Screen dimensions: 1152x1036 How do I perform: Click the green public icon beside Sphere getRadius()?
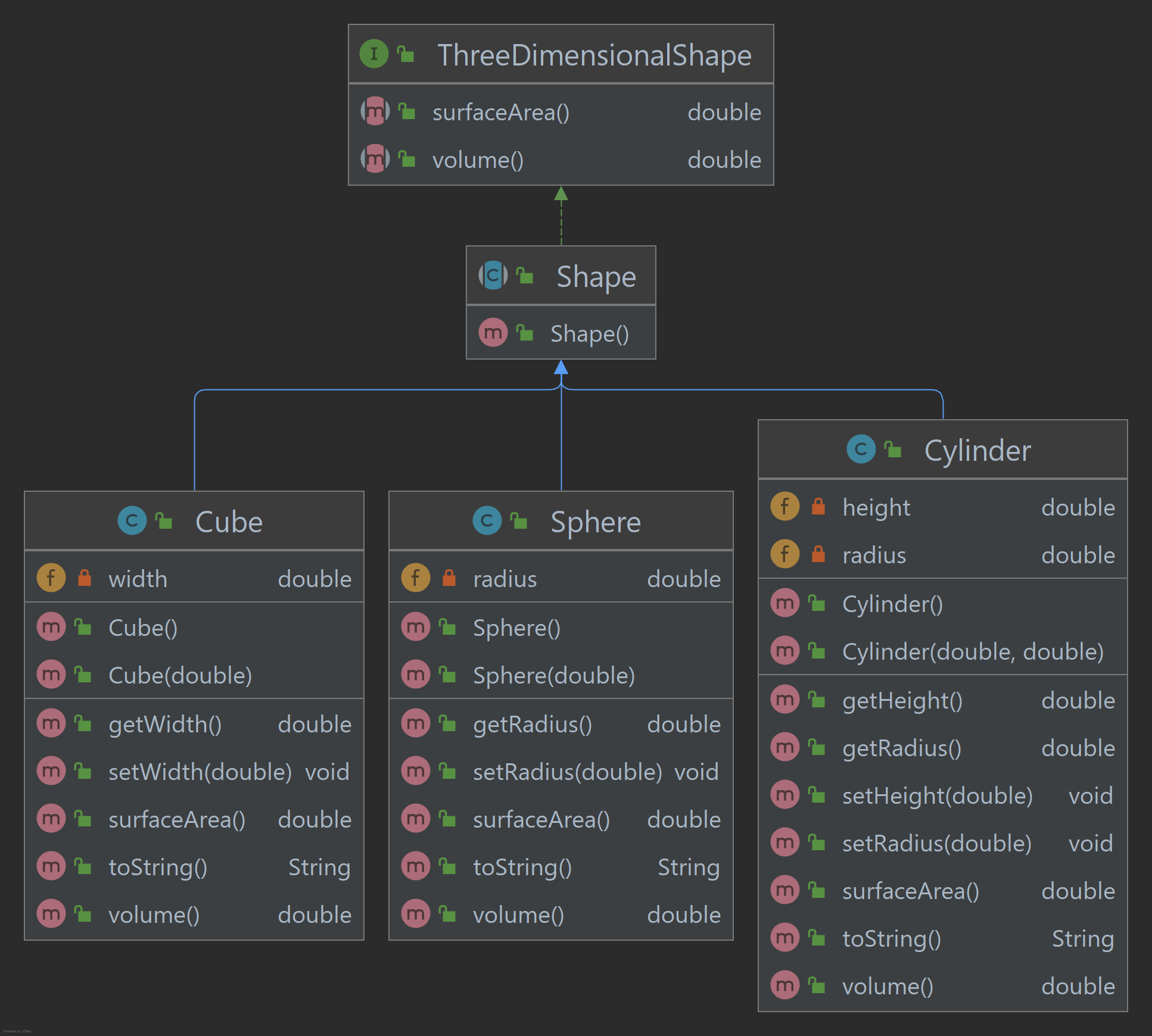tap(447, 723)
